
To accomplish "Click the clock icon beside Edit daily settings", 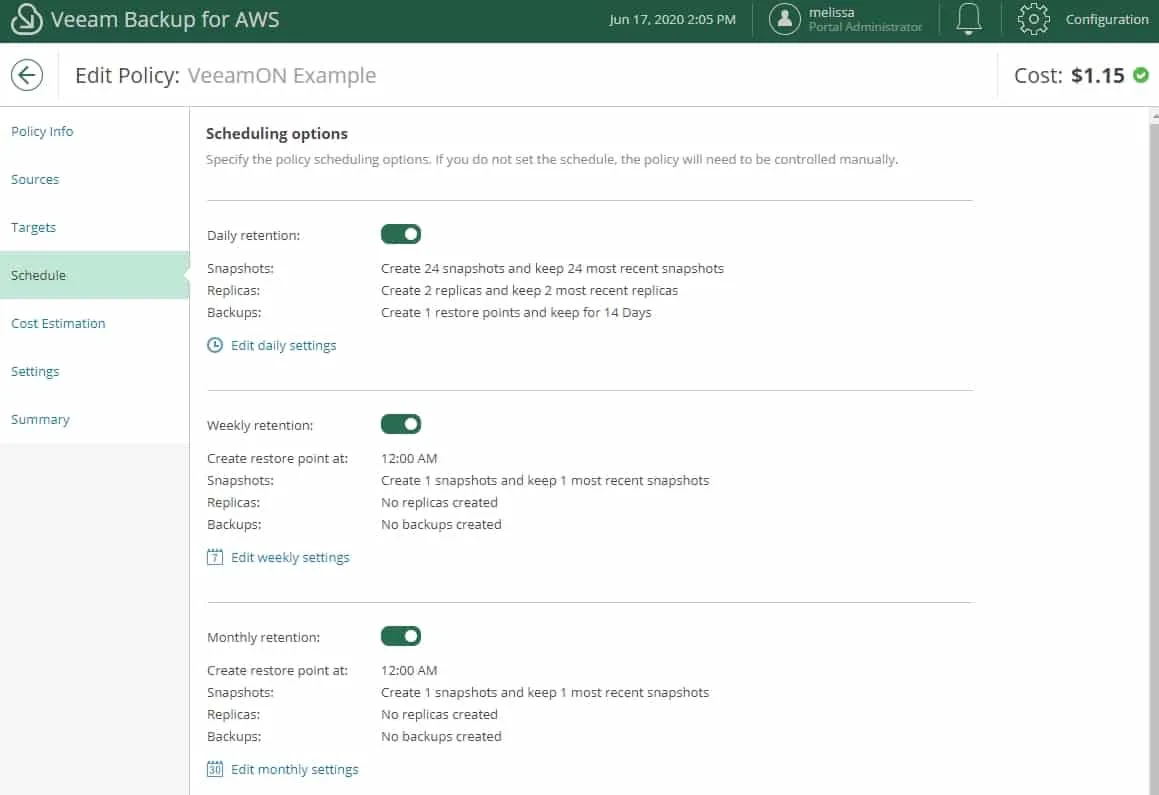I will pos(214,345).
